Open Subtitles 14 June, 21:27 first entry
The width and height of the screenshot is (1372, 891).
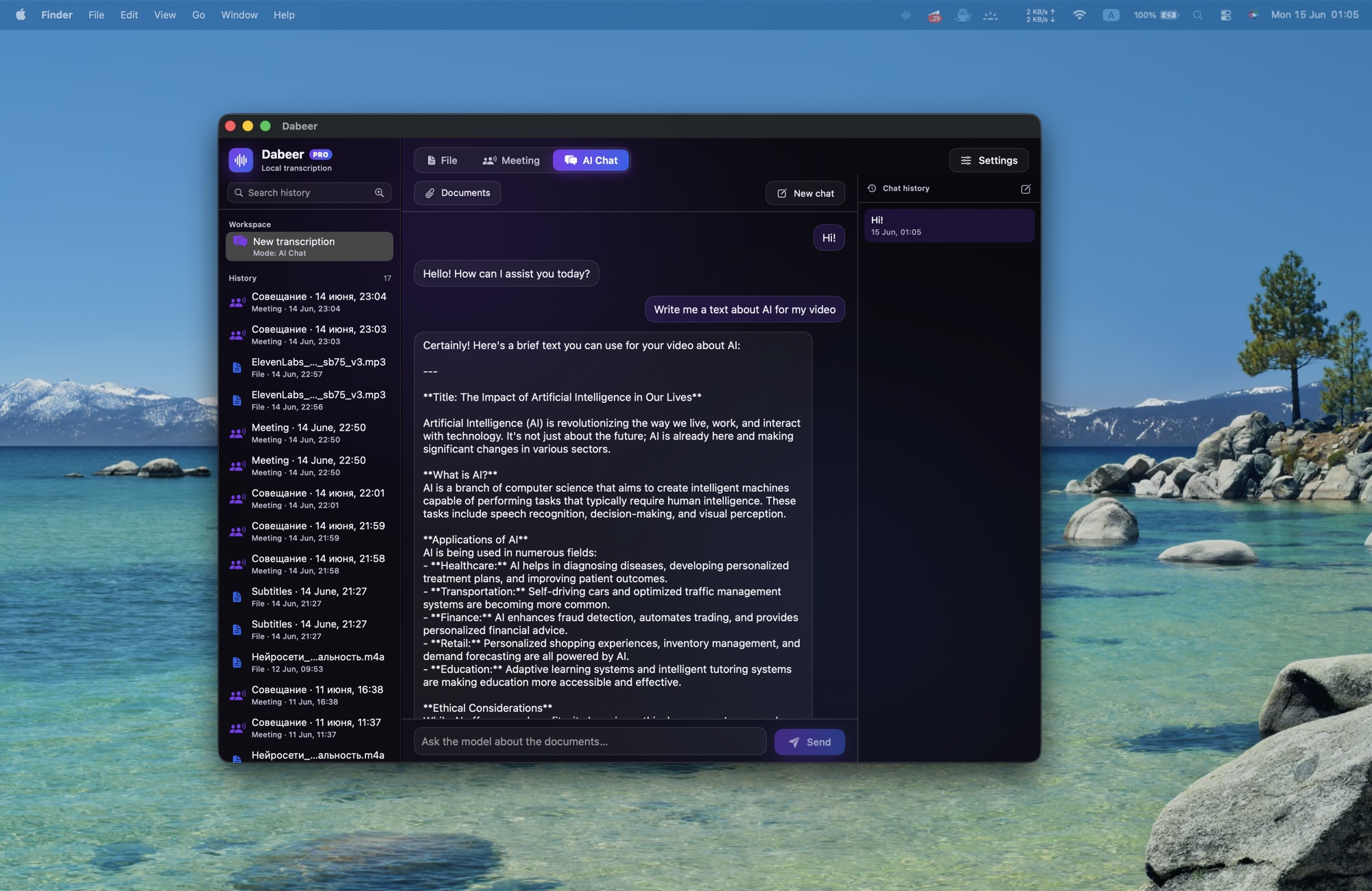pyautogui.click(x=309, y=597)
